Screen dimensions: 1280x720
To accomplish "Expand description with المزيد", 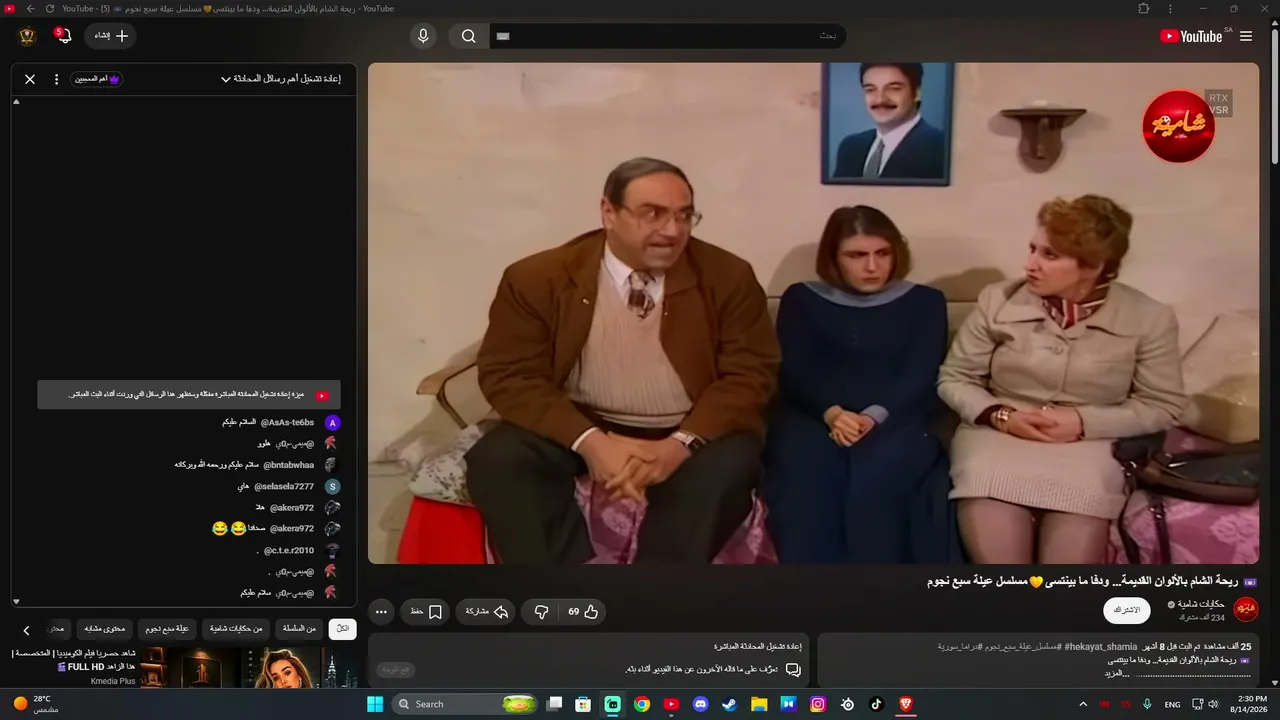I will pos(1117,673).
